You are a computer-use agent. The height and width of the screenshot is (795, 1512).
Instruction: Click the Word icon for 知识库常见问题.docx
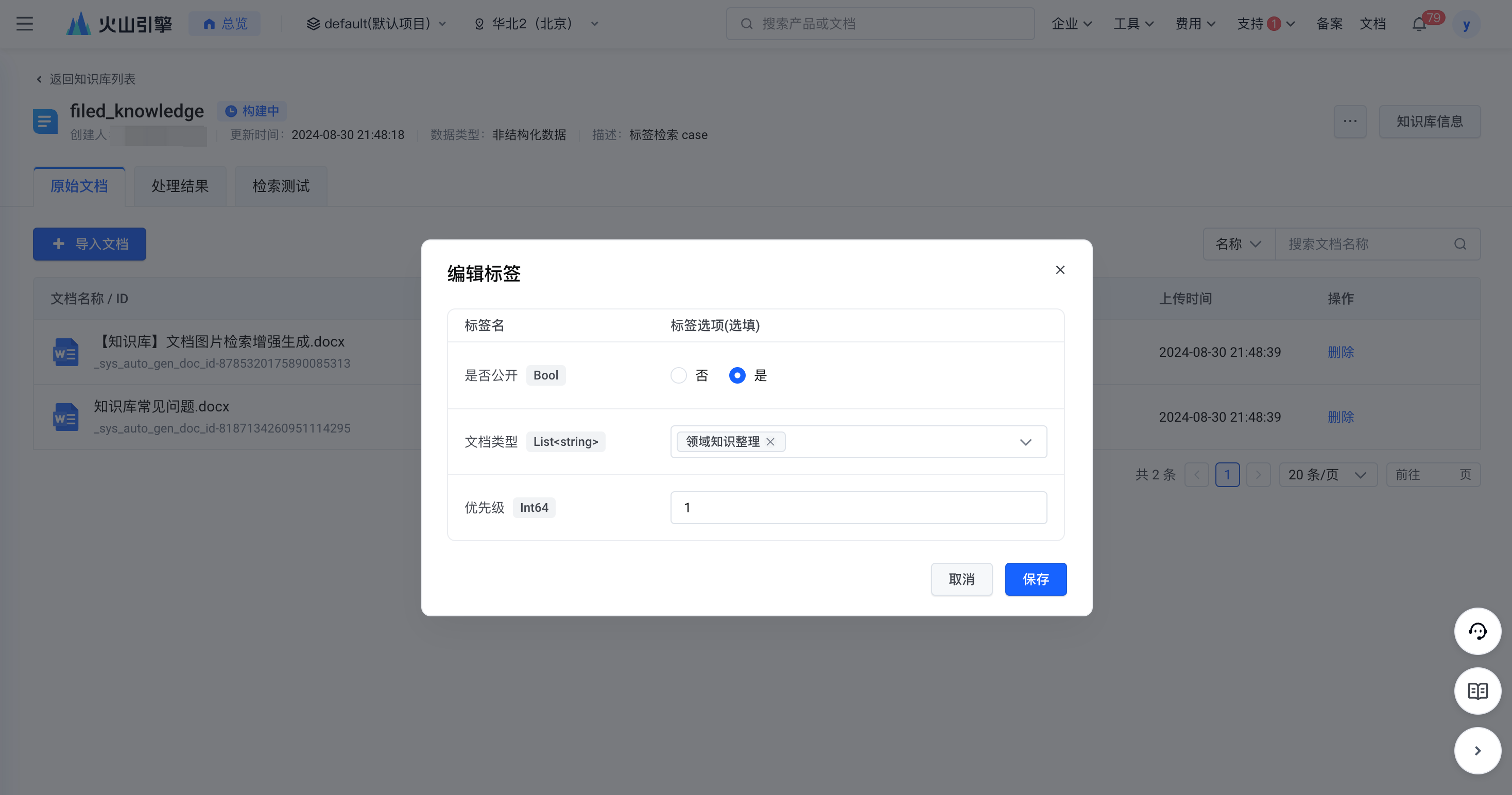point(66,417)
